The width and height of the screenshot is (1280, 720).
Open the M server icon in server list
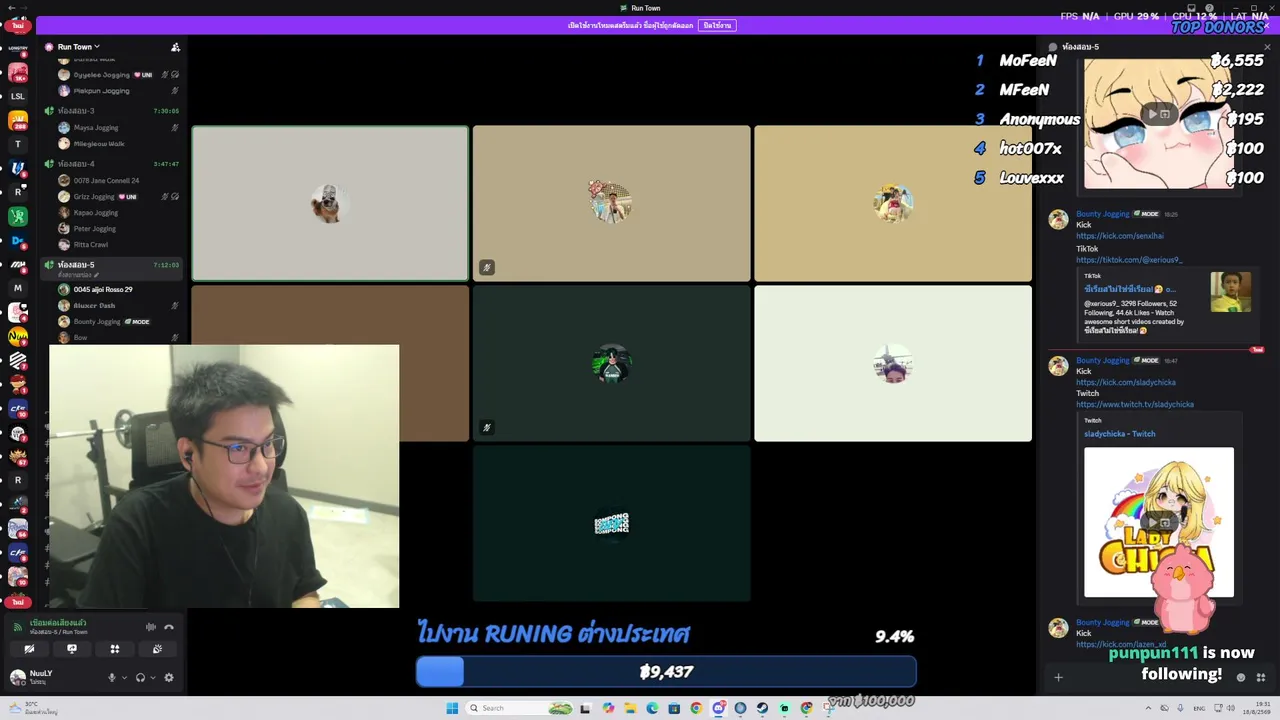pos(17,288)
